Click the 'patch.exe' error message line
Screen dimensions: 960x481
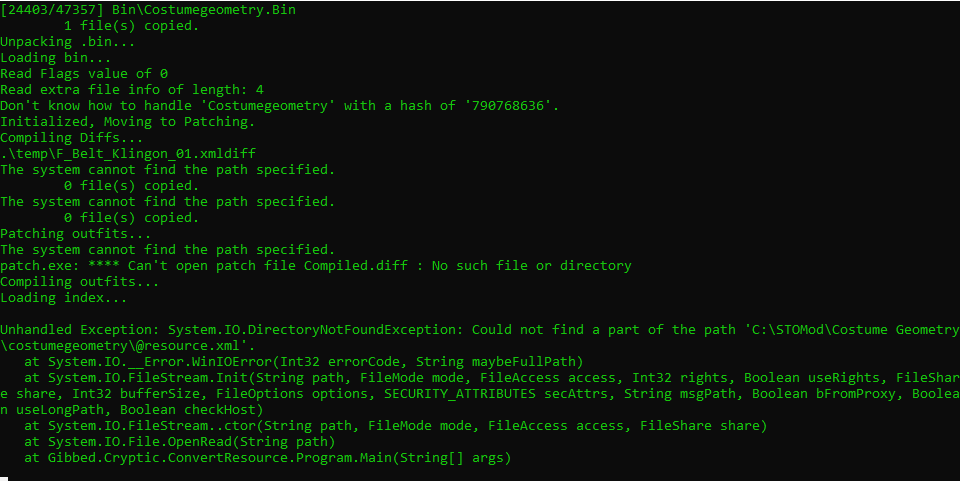315,265
